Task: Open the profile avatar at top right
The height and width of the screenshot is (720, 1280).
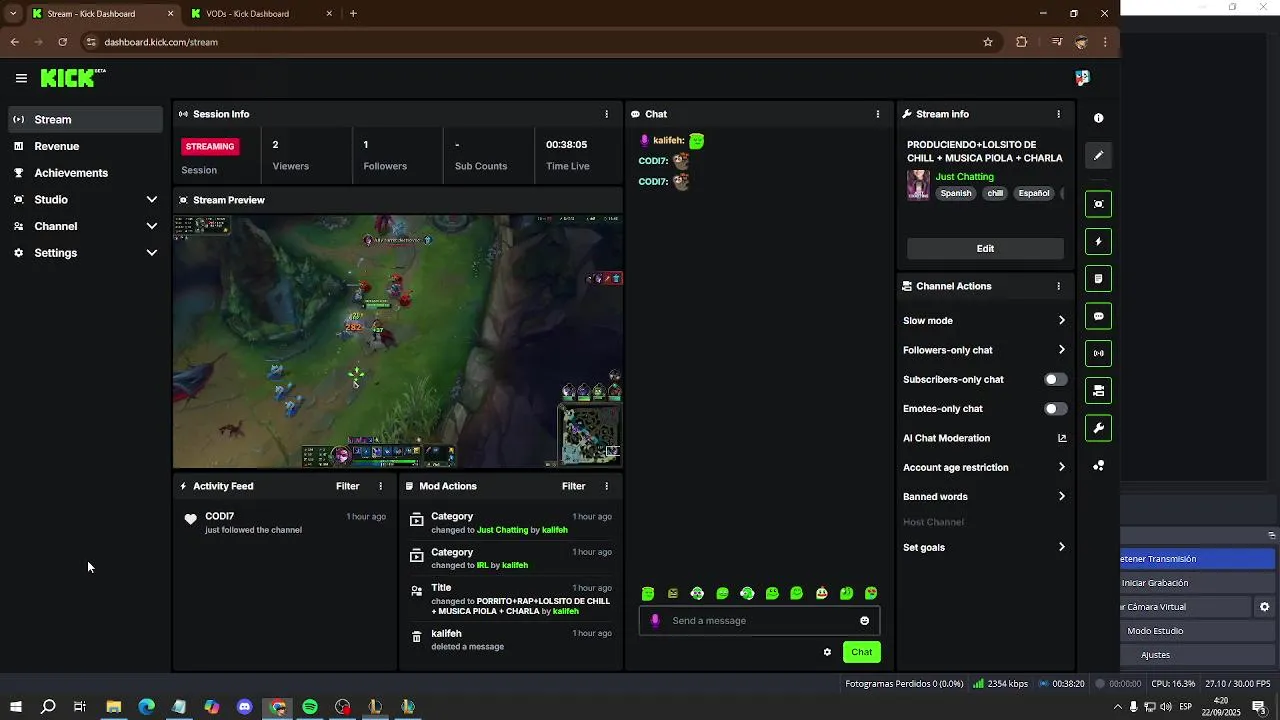Action: [x=1081, y=78]
